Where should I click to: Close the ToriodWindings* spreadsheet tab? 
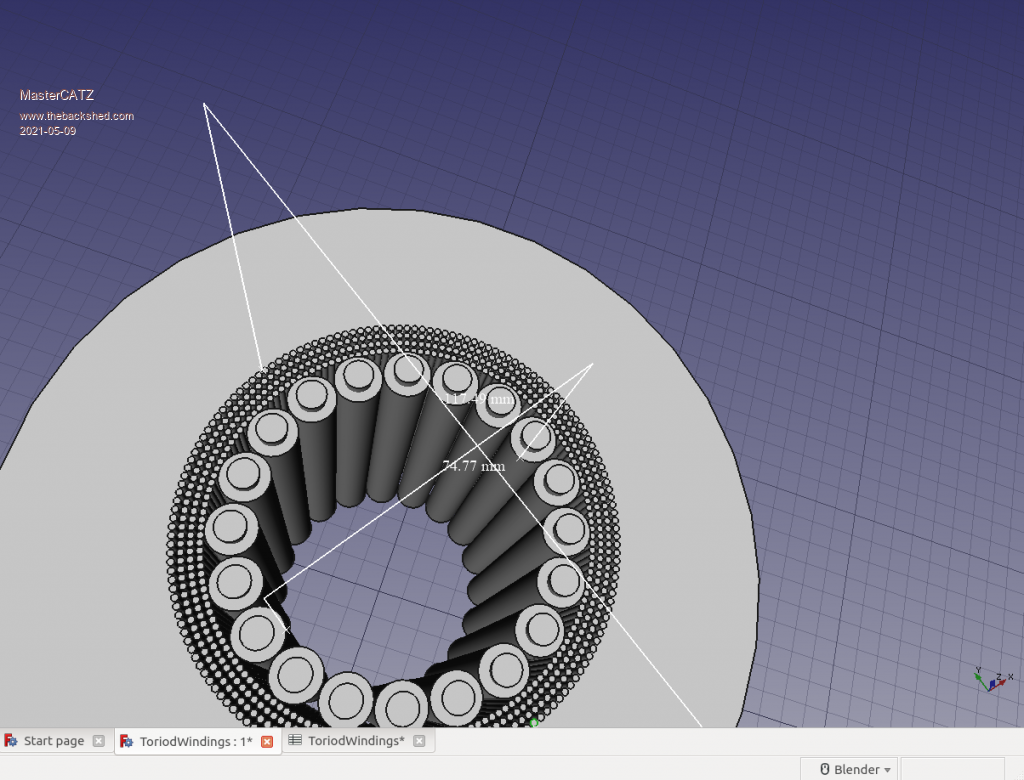coord(419,741)
